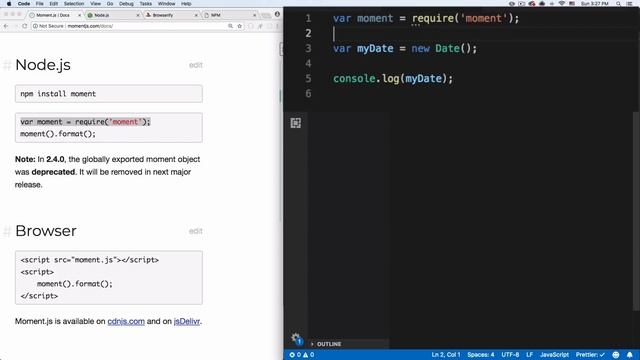Screen dimensions: 640x360
Task: Click the feedback smiley in the status bar
Action: pos(616,355)
